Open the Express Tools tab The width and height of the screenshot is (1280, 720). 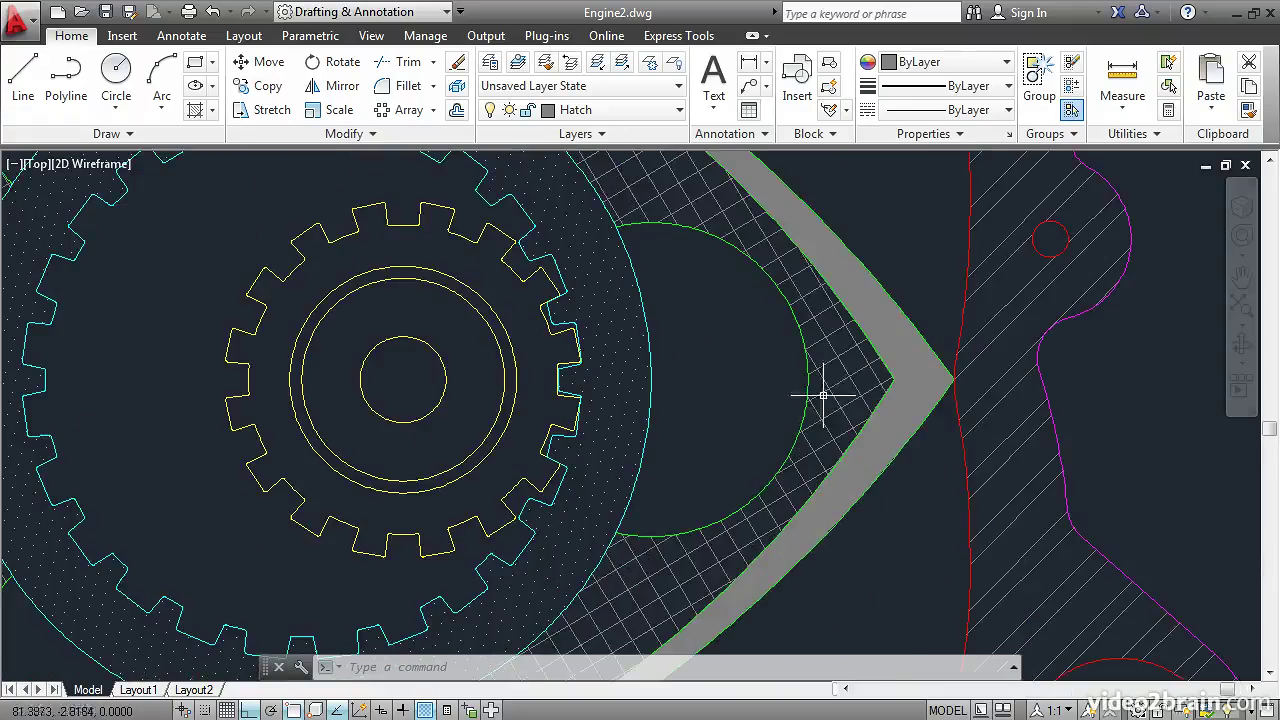[679, 36]
